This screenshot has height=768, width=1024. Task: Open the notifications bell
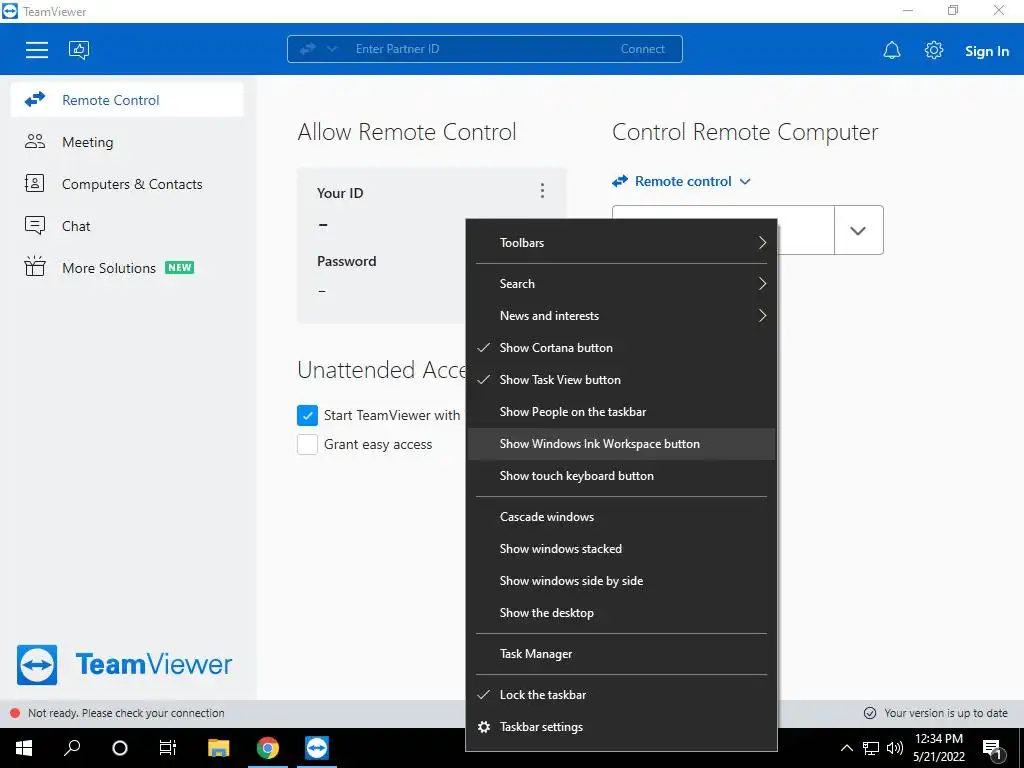[892, 50]
